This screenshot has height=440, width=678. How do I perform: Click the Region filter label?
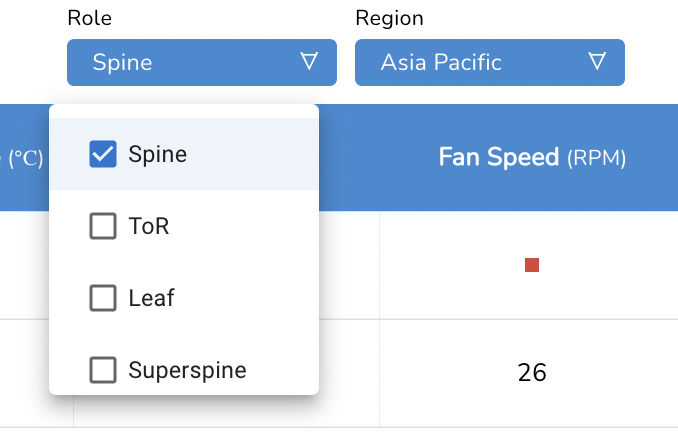(x=389, y=18)
